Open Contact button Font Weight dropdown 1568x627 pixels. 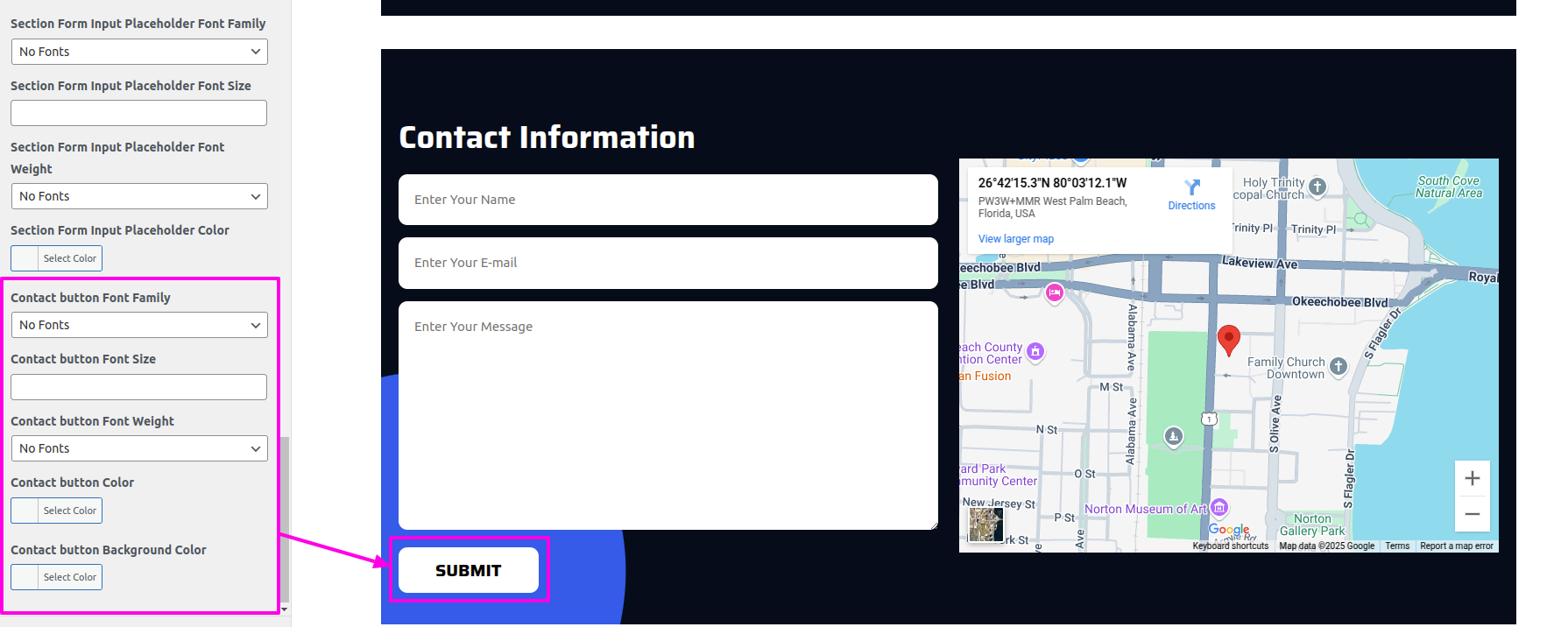139,448
